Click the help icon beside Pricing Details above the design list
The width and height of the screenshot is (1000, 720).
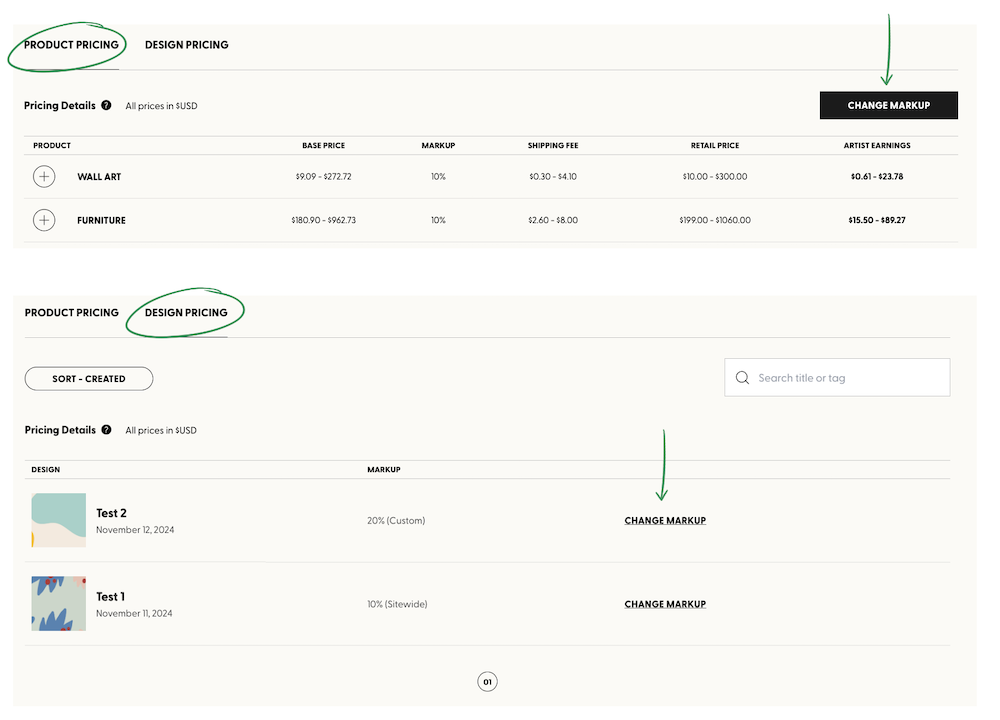click(106, 430)
